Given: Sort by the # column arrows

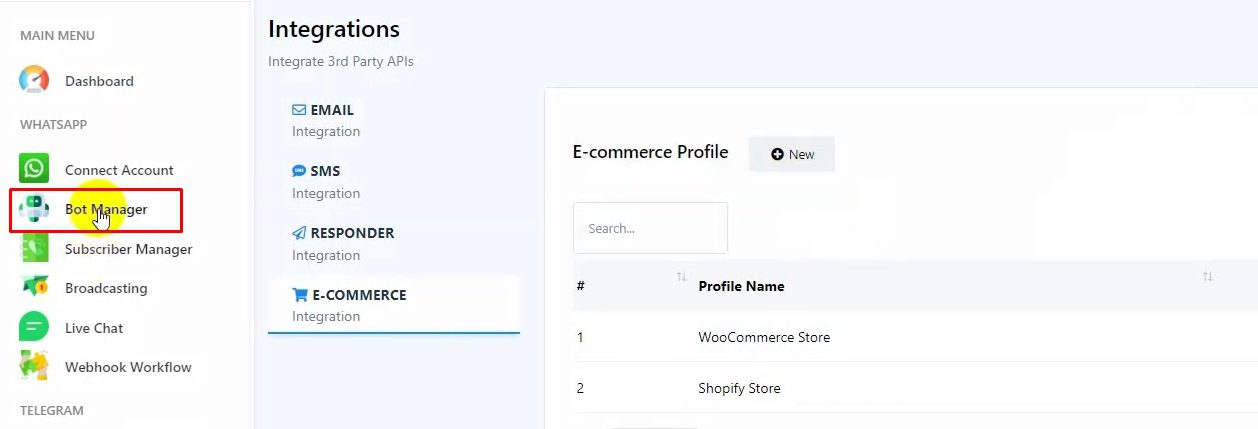Looking at the screenshot, I should click(681, 277).
